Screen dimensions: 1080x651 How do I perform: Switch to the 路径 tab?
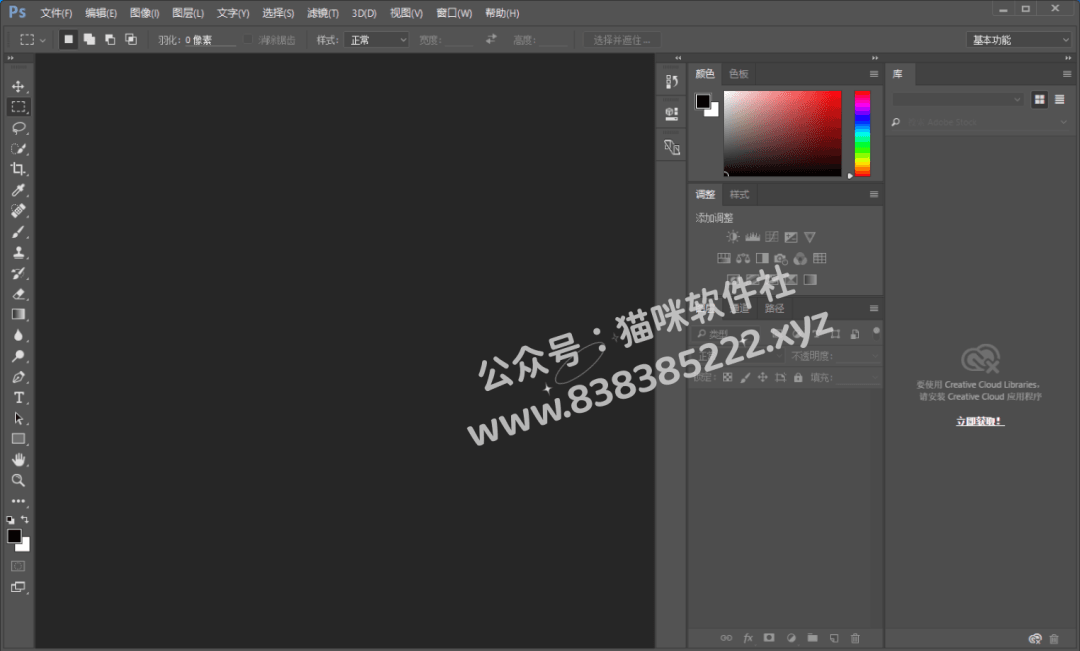[x=774, y=308]
